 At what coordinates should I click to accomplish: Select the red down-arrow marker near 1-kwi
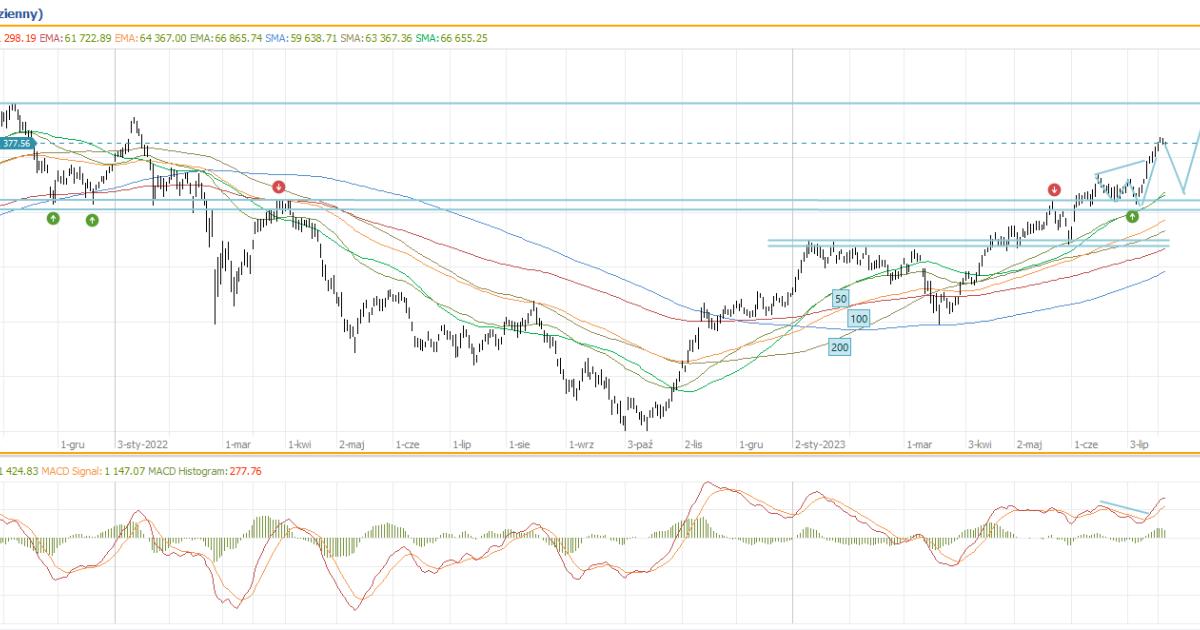tap(279, 187)
